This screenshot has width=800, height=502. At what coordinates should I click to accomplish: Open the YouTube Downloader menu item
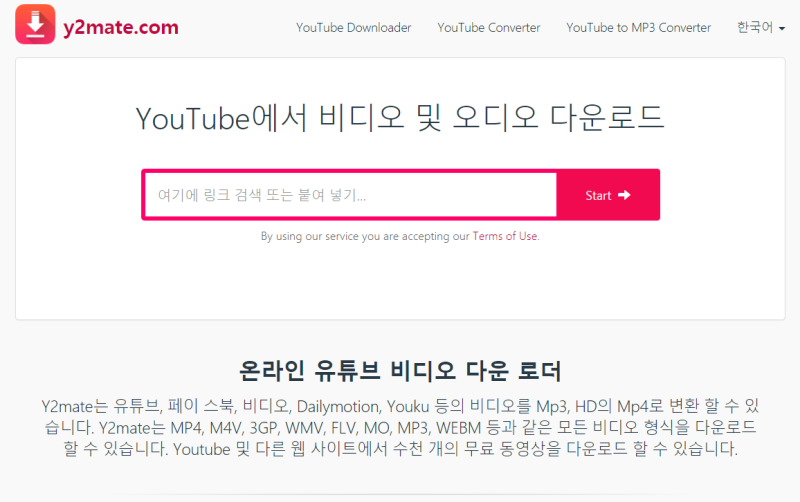[354, 28]
